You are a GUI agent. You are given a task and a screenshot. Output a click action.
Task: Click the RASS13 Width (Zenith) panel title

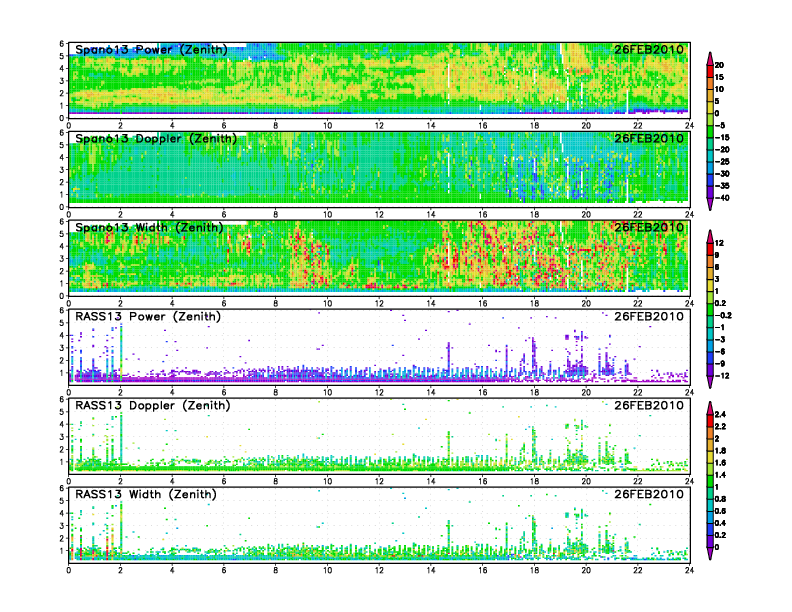146,494
